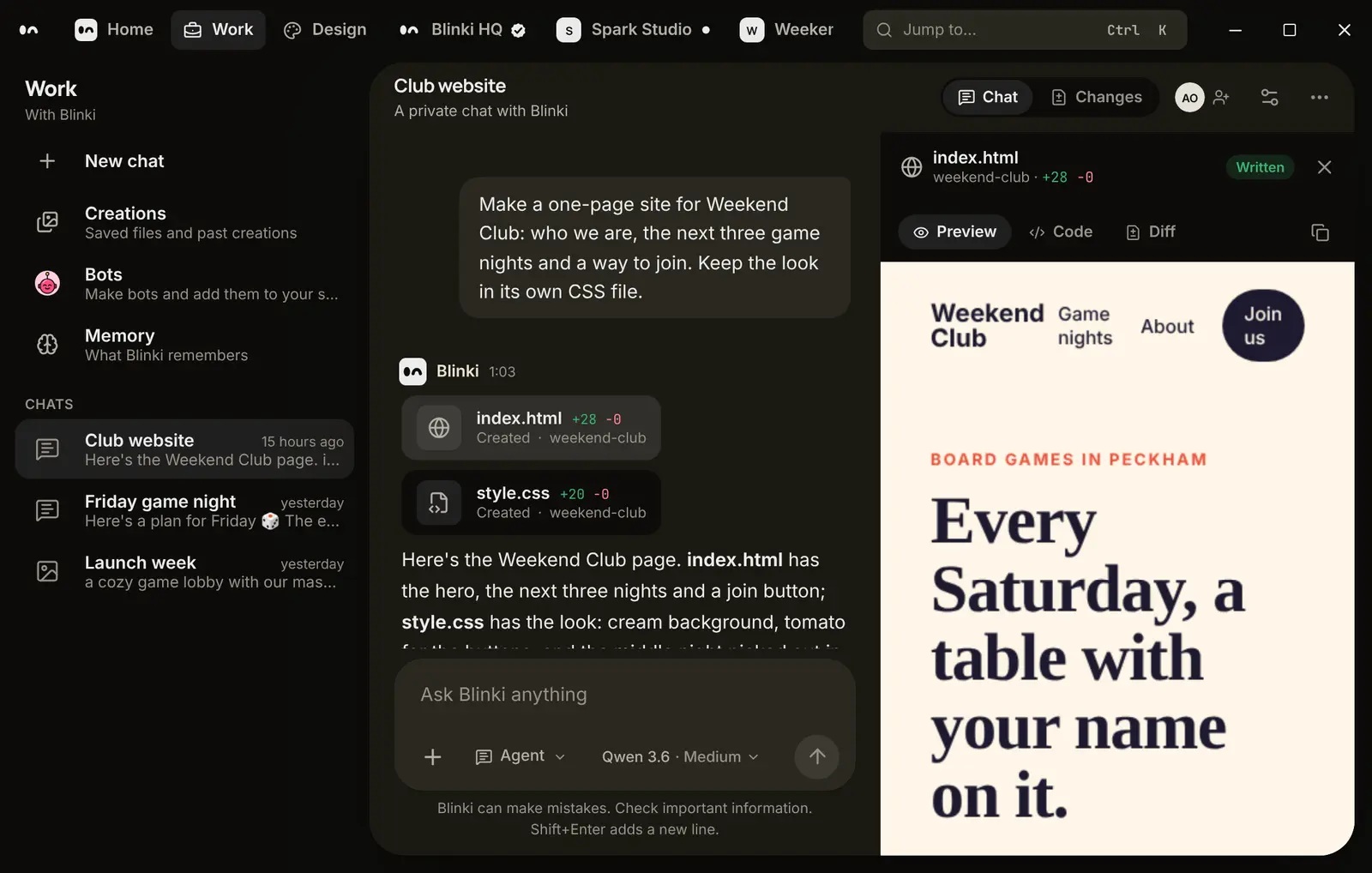This screenshot has height=873, width=1372.
Task: Click the Written status badge
Action: pos(1260,167)
